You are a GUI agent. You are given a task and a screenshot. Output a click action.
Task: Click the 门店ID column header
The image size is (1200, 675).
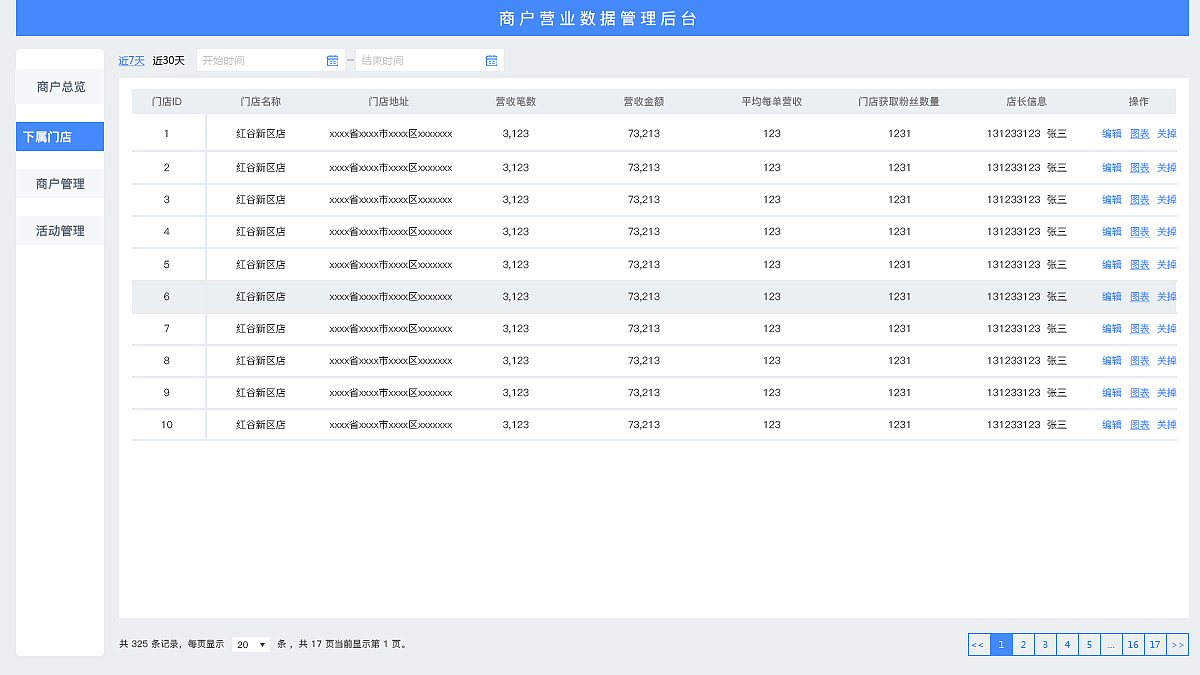(167, 102)
